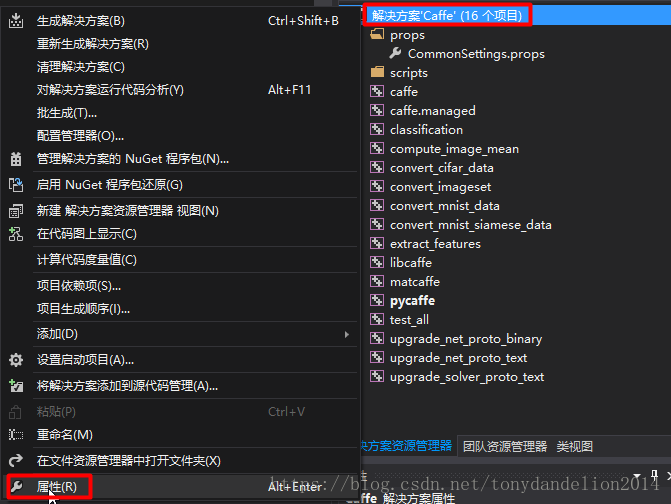The image size is (671, 504).
Task: Click the rename icon beside 重命名(M)
Action: (x=16, y=435)
